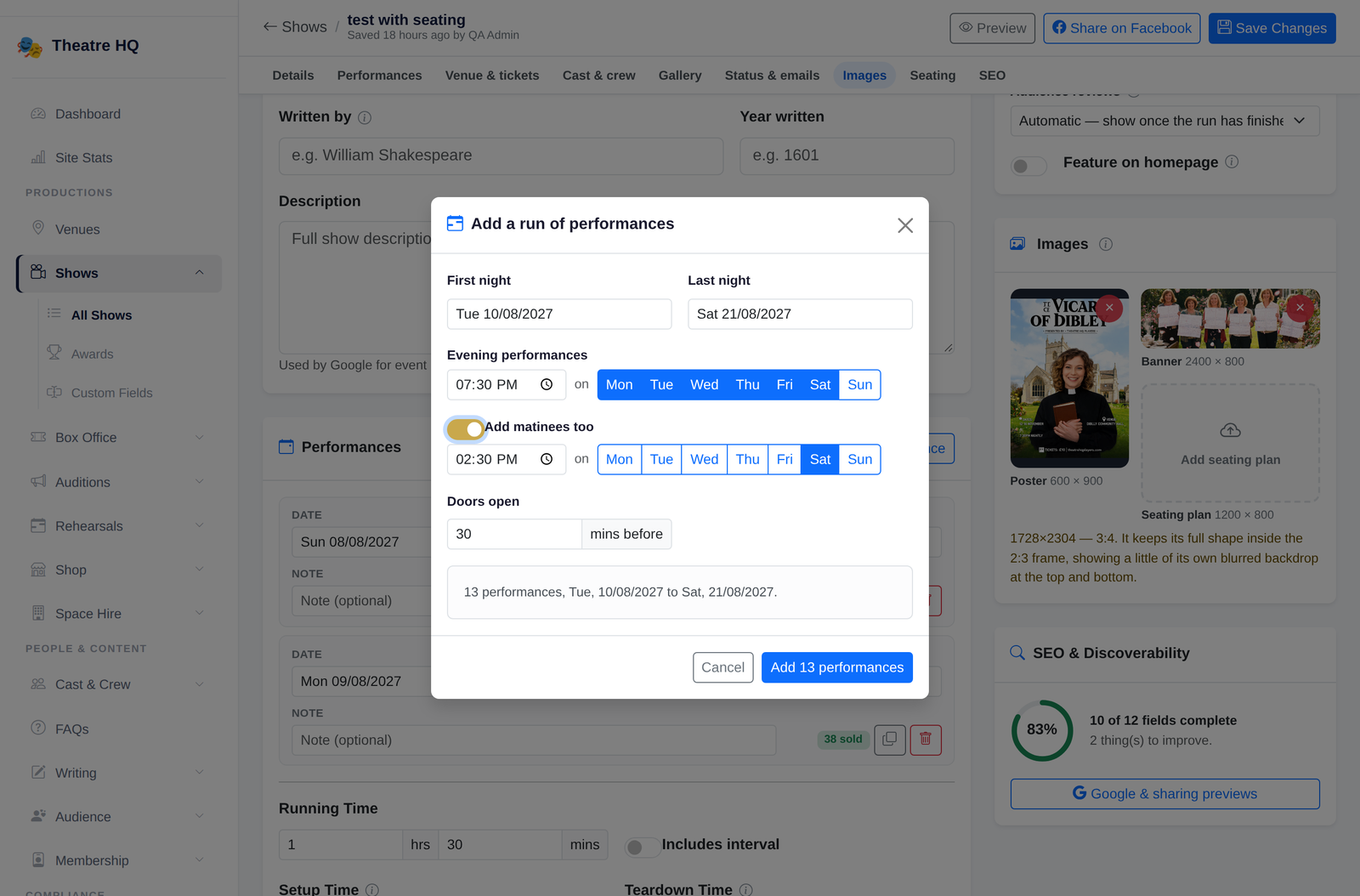This screenshot has width=1360, height=896.
Task: Open the matinee time picker clock icon
Action: [x=547, y=460]
